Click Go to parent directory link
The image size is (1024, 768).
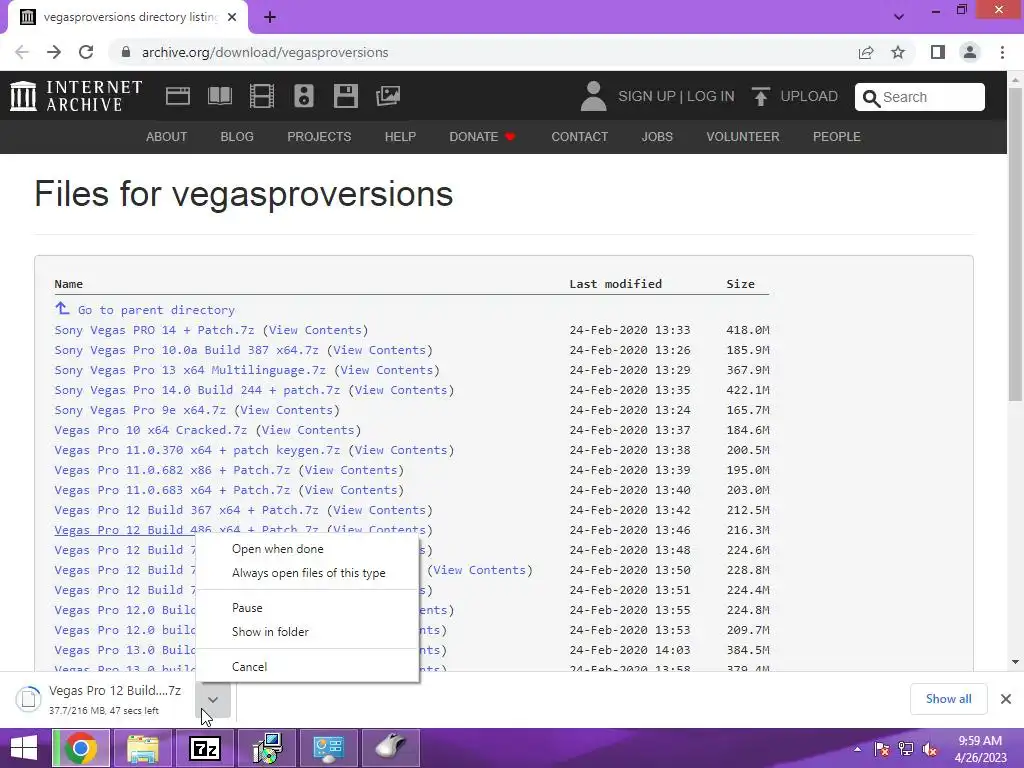point(156,310)
